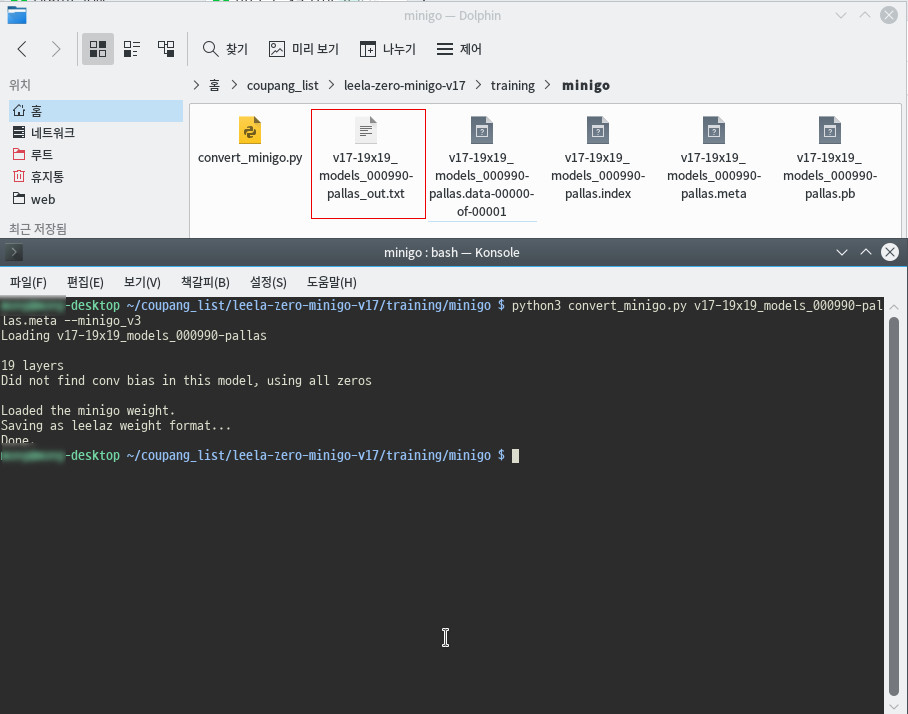The width and height of the screenshot is (908, 714).
Task: Maximize the Dolphin window
Action: [x=865, y=15]
